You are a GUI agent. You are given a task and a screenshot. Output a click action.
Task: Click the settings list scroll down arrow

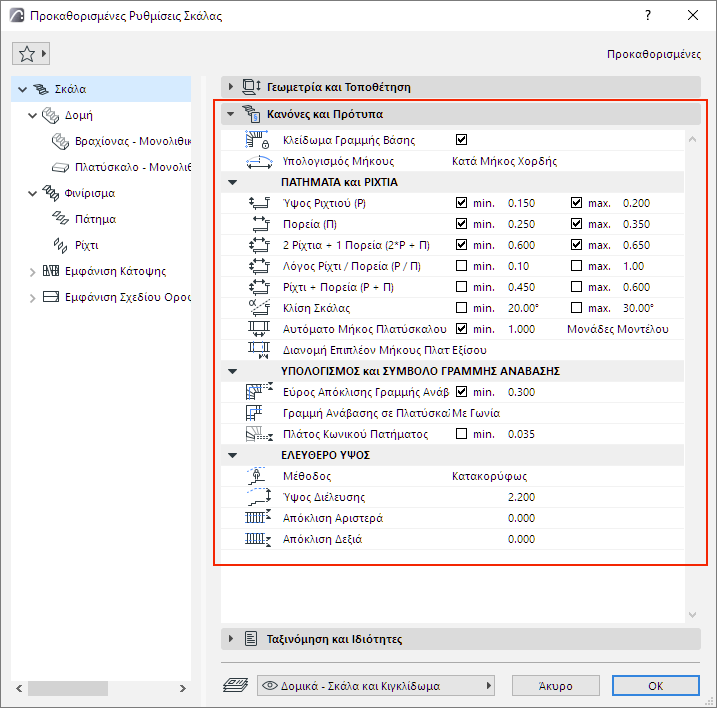(x=692, y=615)
